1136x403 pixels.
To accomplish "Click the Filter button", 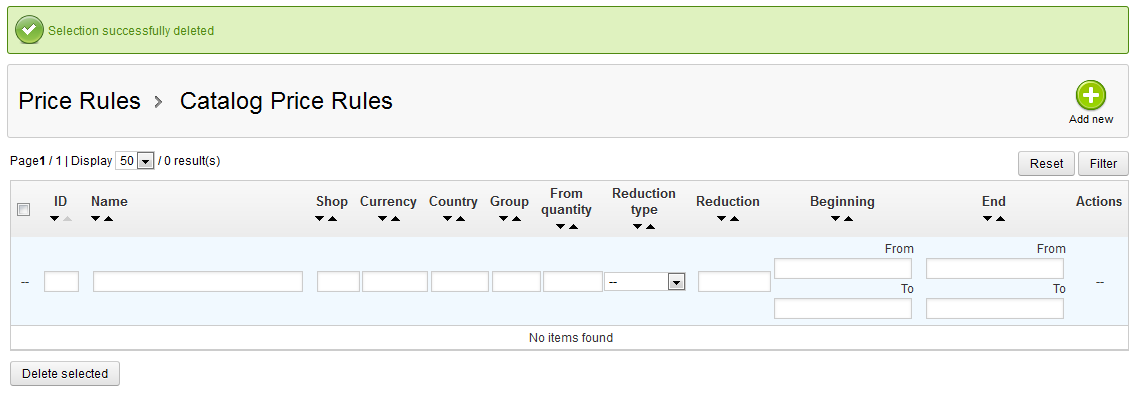I will point(1103,164).
